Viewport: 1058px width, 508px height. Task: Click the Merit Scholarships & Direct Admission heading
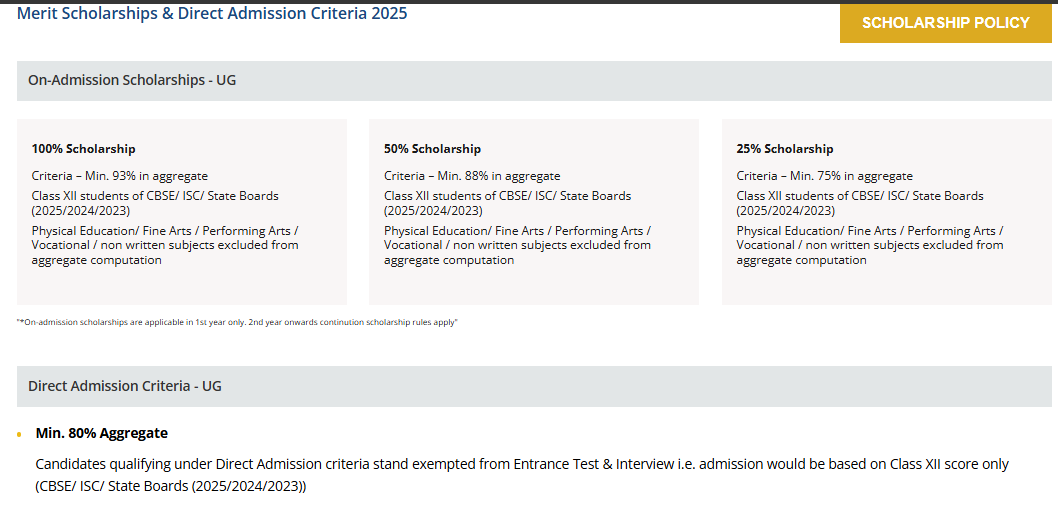pyautogui.click(x=212, y=13)
